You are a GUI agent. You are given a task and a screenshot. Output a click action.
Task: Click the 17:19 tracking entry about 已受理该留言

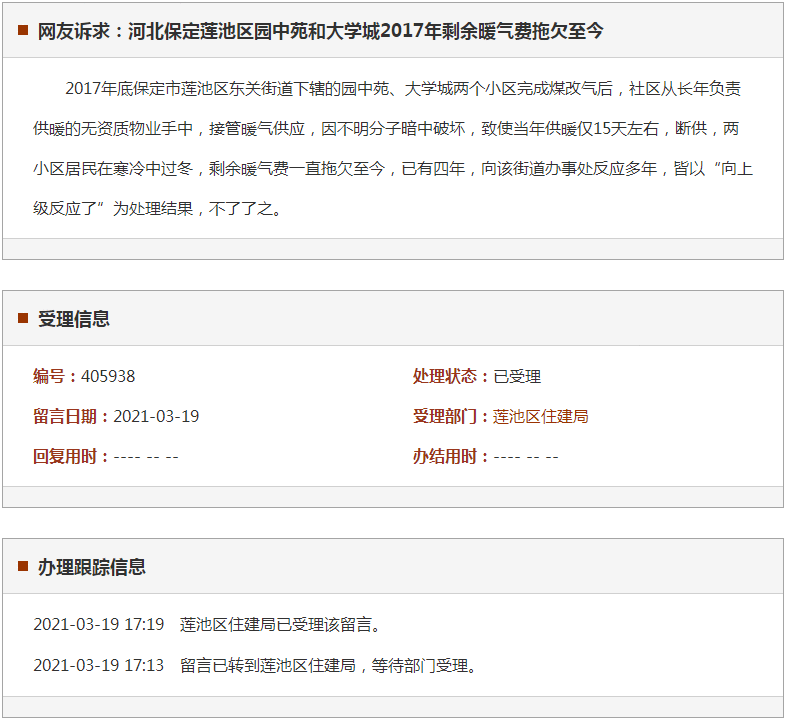[x=280, y=624]
